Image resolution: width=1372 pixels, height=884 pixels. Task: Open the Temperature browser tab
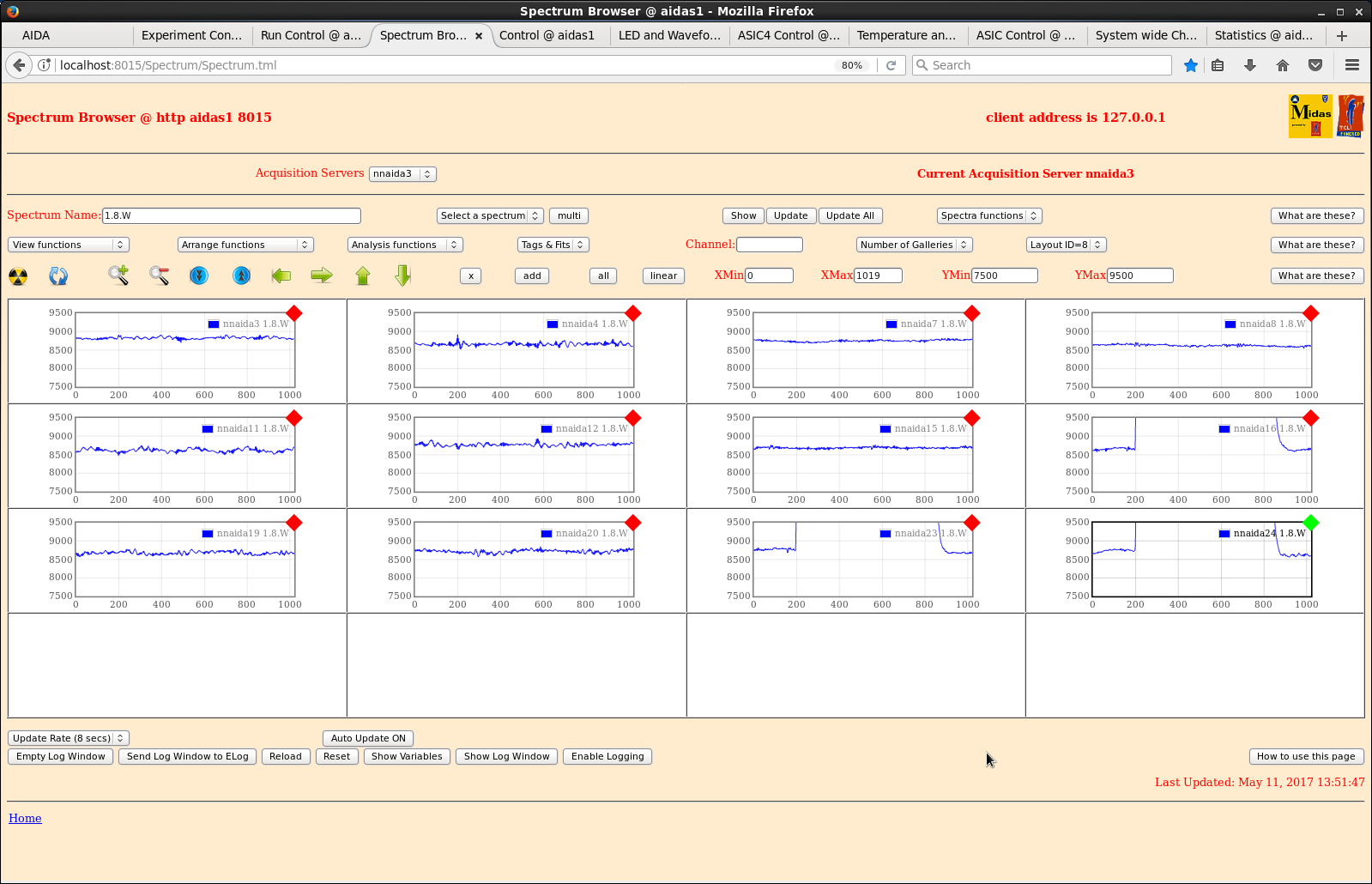(906, 35)
